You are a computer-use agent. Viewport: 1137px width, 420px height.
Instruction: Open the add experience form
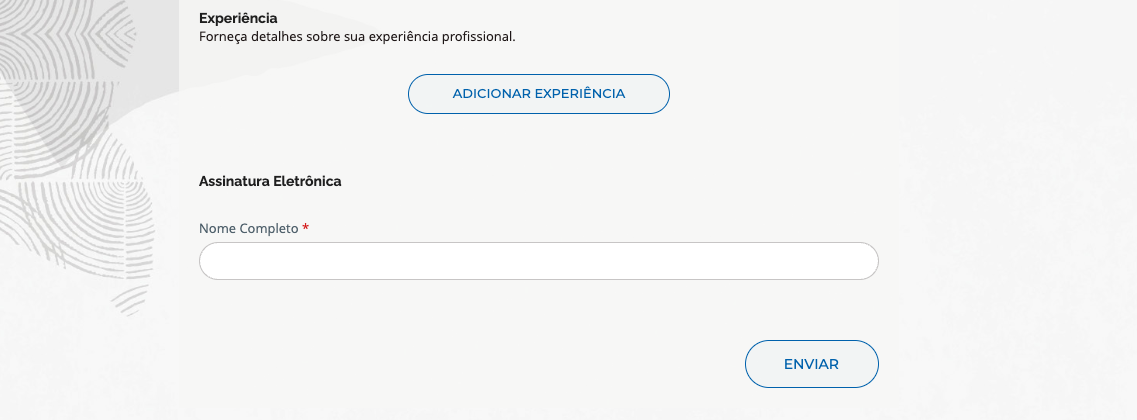538,94
